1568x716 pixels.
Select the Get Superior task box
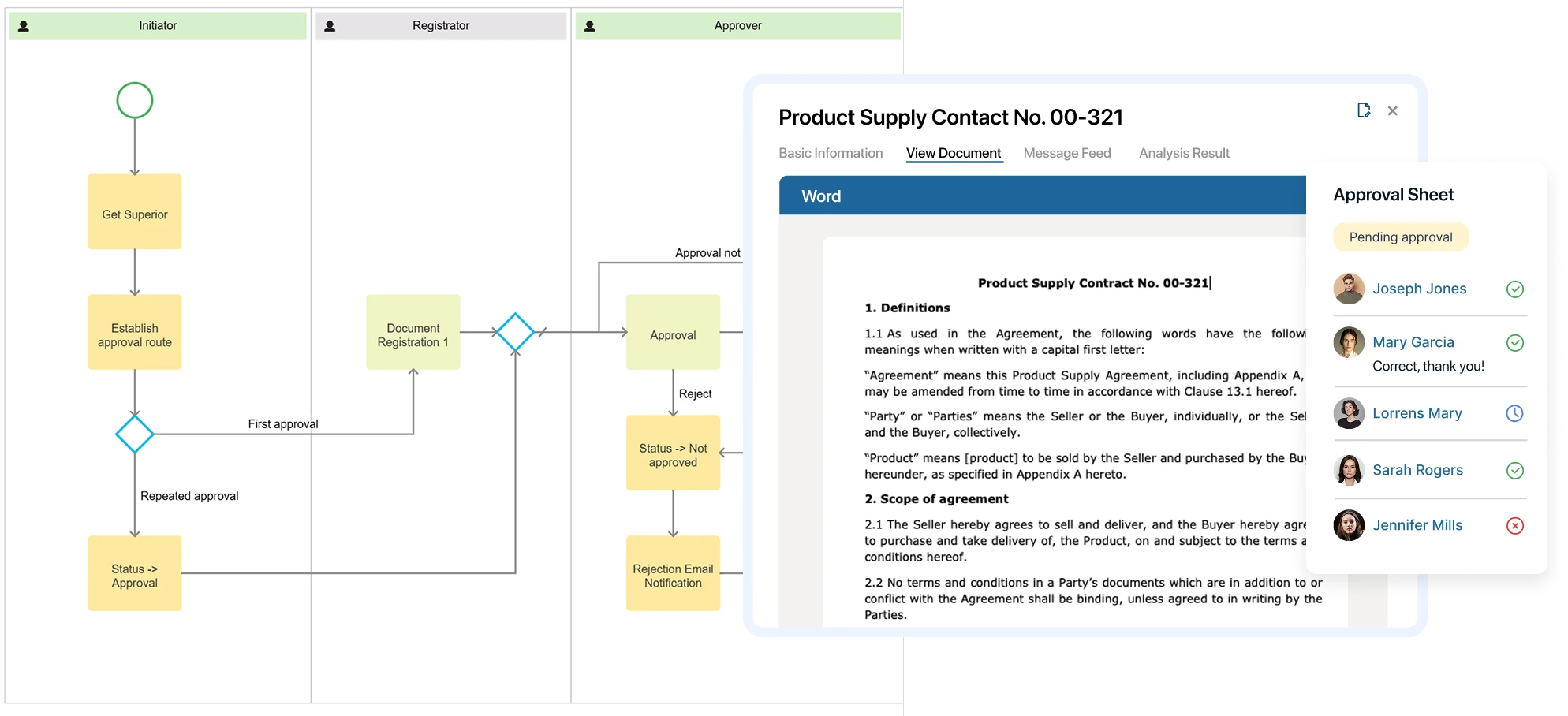[135, 212]
